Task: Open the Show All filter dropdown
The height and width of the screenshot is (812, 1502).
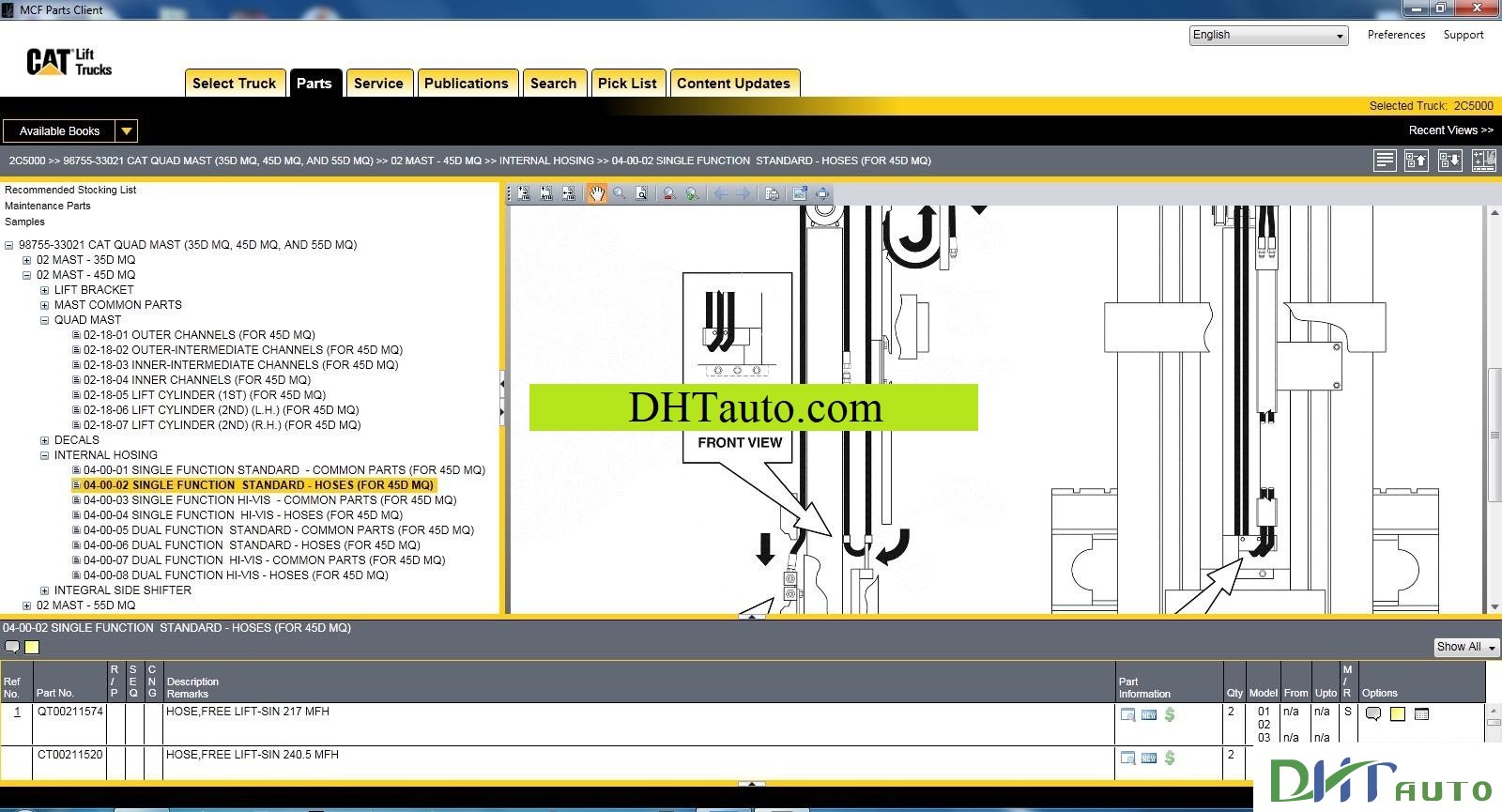Action: coord(1466,647)
